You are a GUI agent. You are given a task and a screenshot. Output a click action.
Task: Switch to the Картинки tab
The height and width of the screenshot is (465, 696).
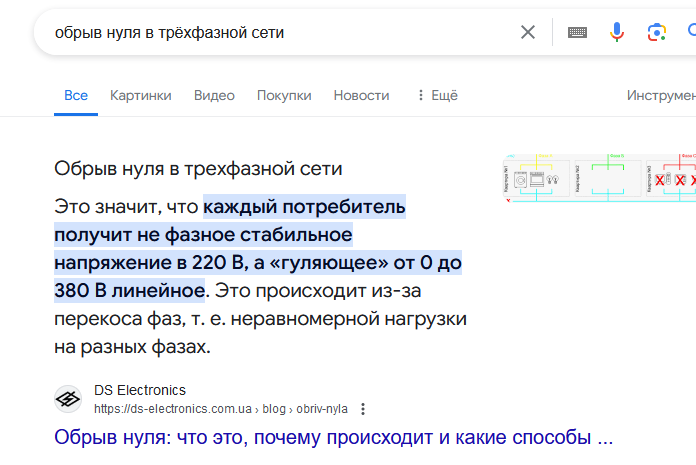point(141,95)
